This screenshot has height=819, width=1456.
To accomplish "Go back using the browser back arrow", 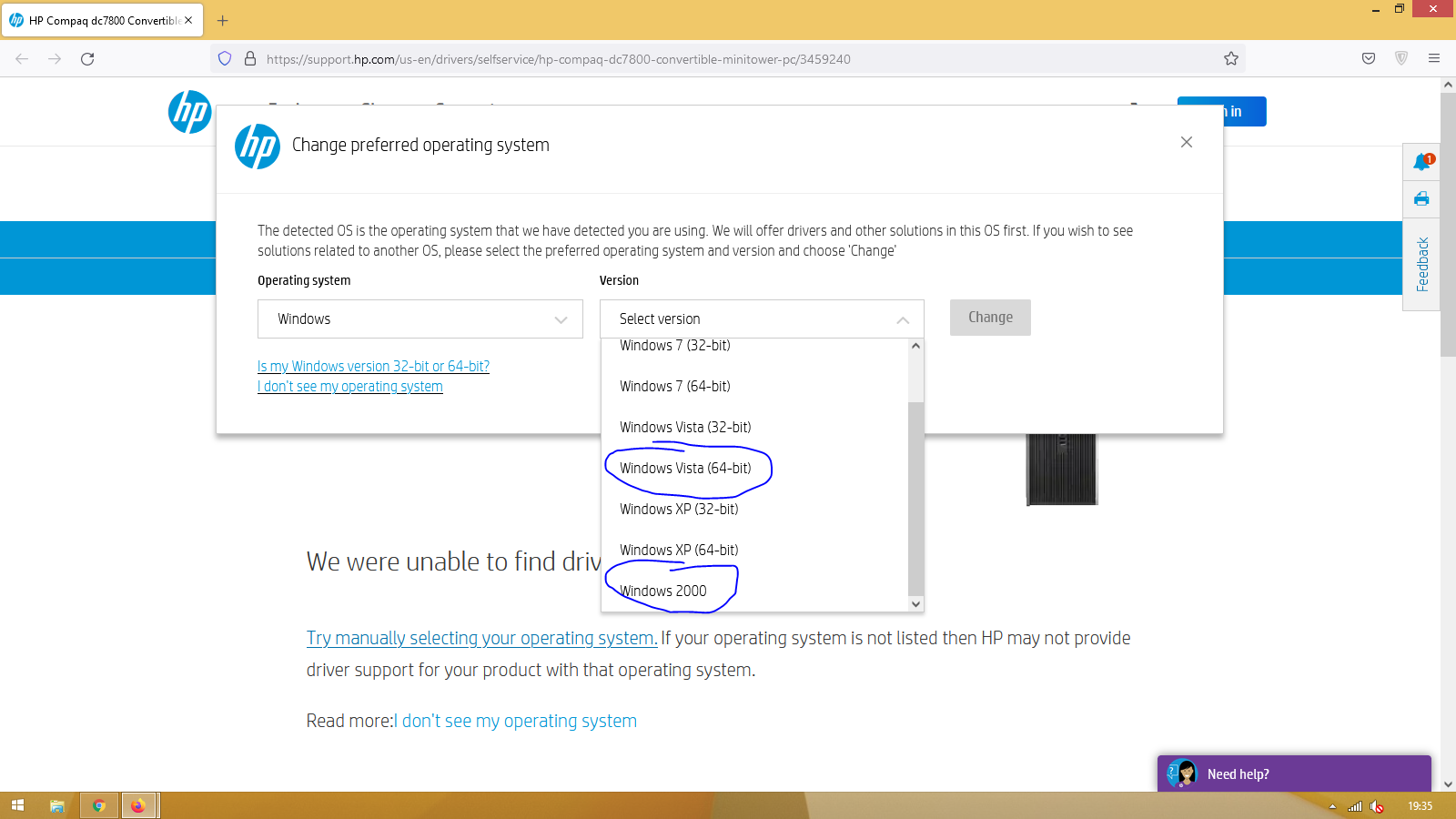I will pyautogui.click(x=22, y=59).
